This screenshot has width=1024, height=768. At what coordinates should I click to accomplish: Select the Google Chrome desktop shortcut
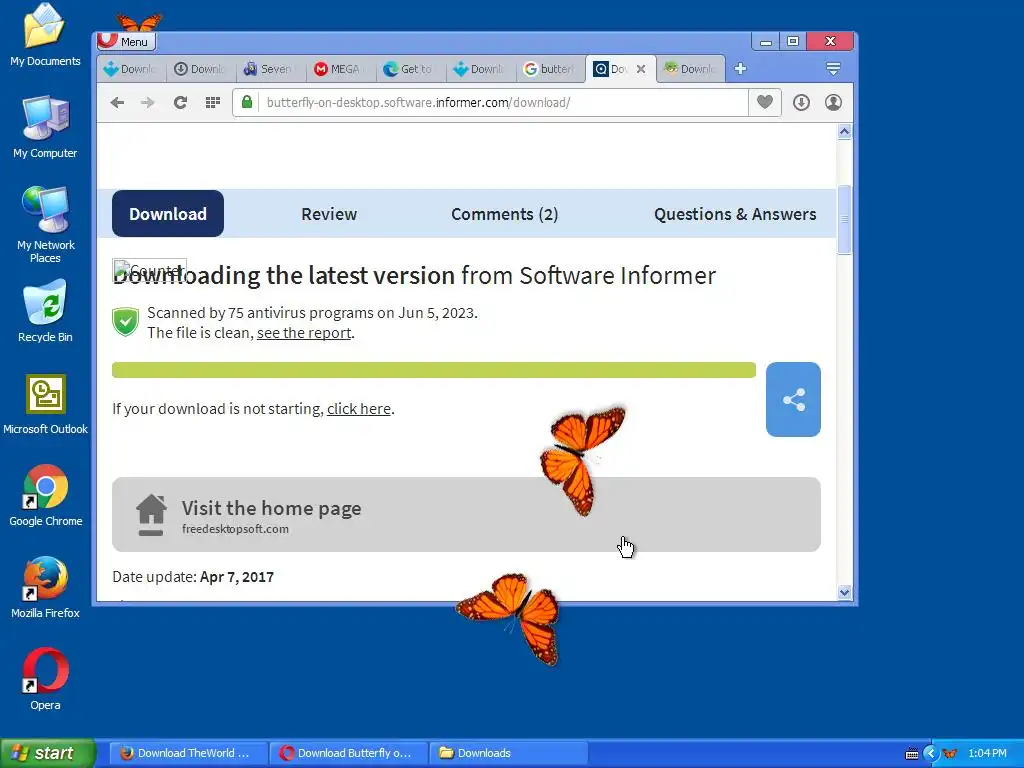tap(45, 496)
